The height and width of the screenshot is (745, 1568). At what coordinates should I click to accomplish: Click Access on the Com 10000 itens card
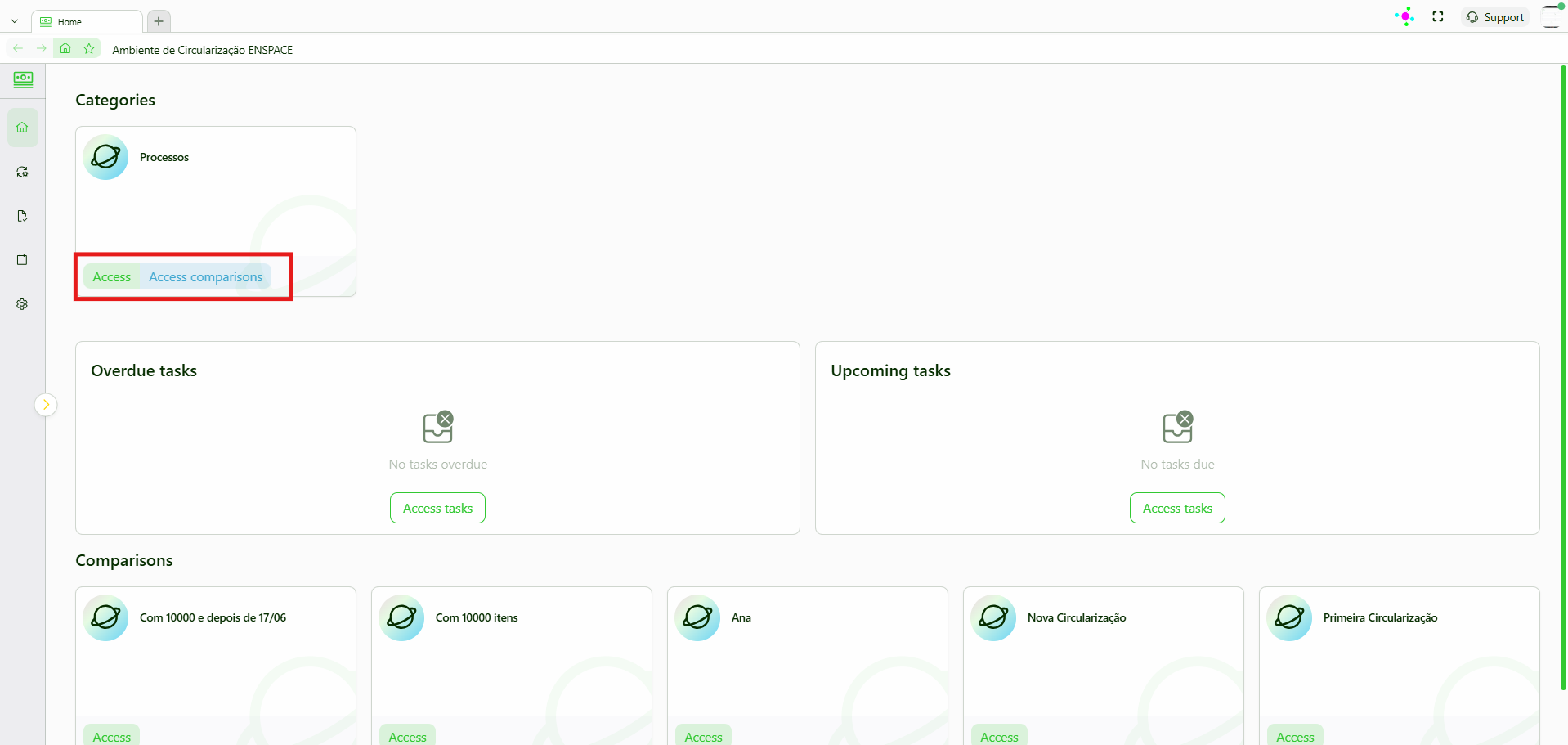click(408, 735)
